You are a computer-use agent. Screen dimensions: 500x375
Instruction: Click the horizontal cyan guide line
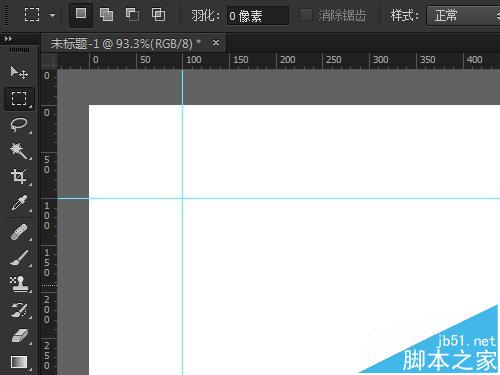pyautogui.click(x=279, y=198)
